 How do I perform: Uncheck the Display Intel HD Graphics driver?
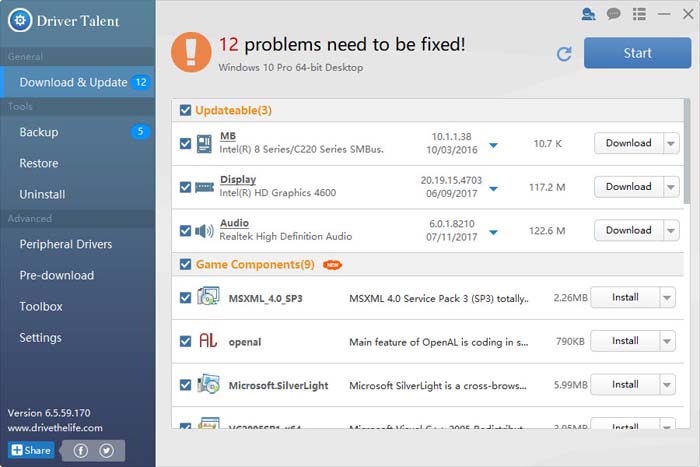click(185, 187)
